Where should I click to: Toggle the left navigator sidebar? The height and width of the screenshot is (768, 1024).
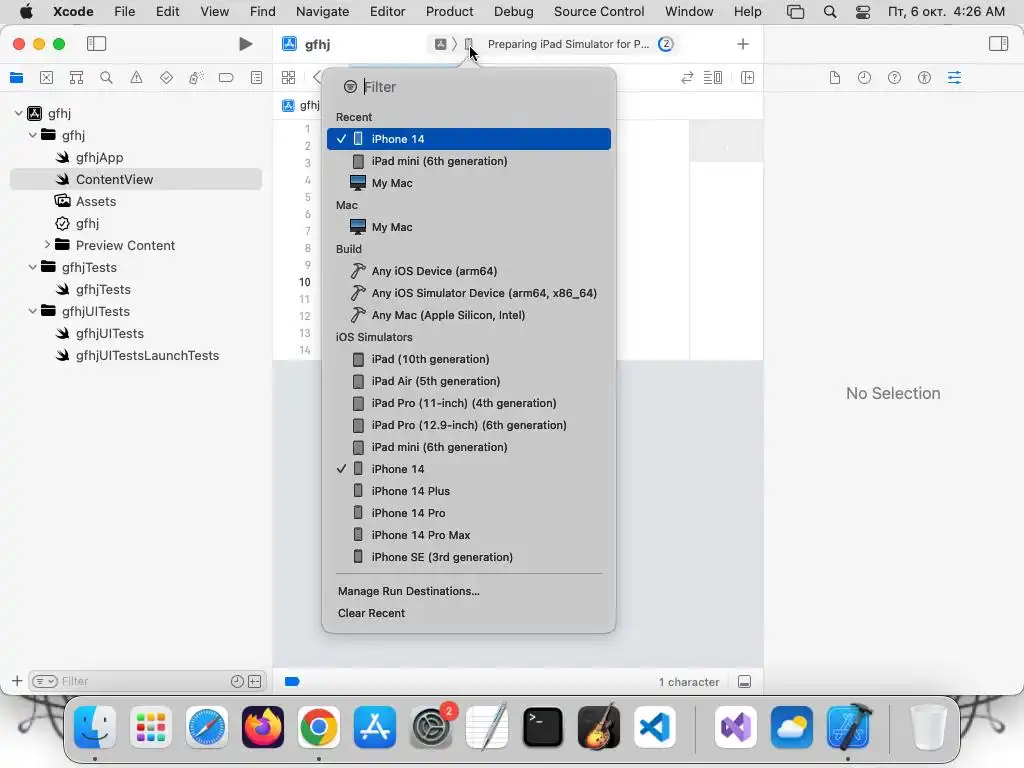pyautogui.click(x=97, y=44)
